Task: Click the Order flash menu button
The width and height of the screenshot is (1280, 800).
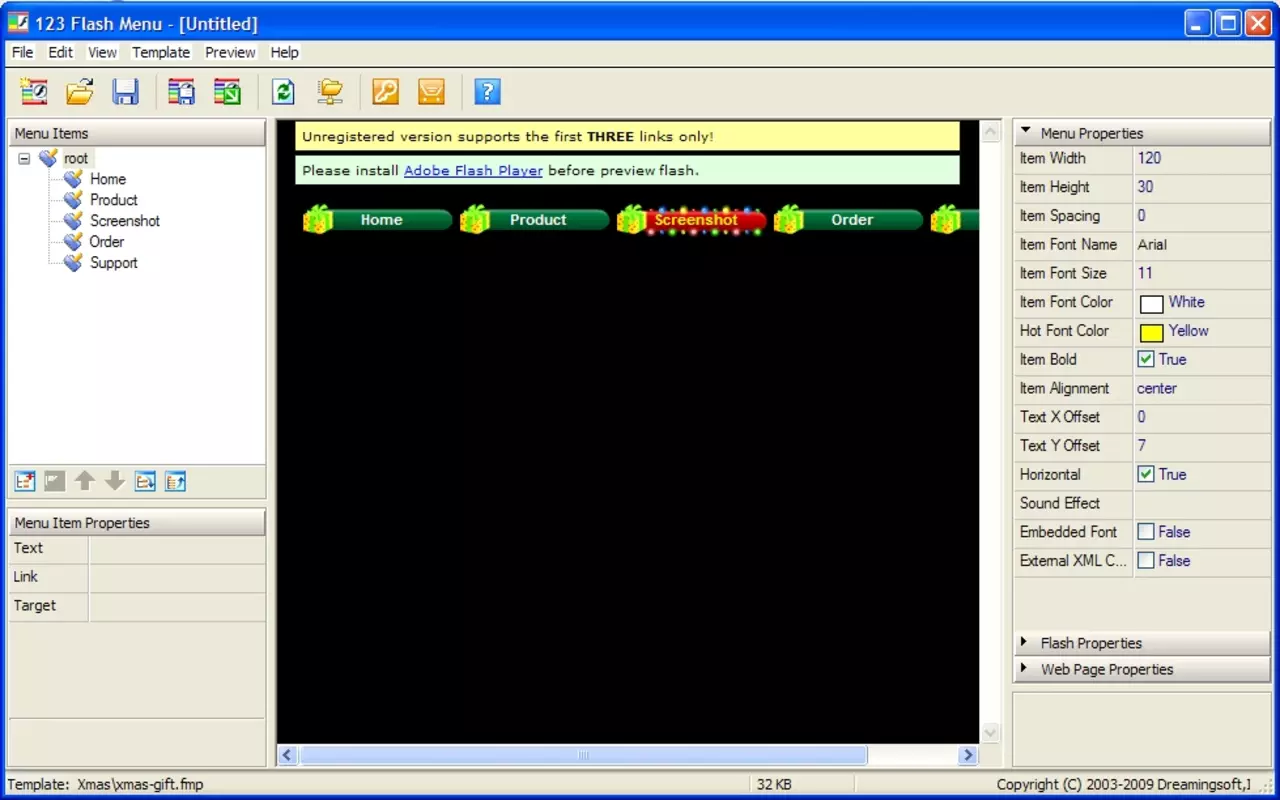Action: point(849,220)
